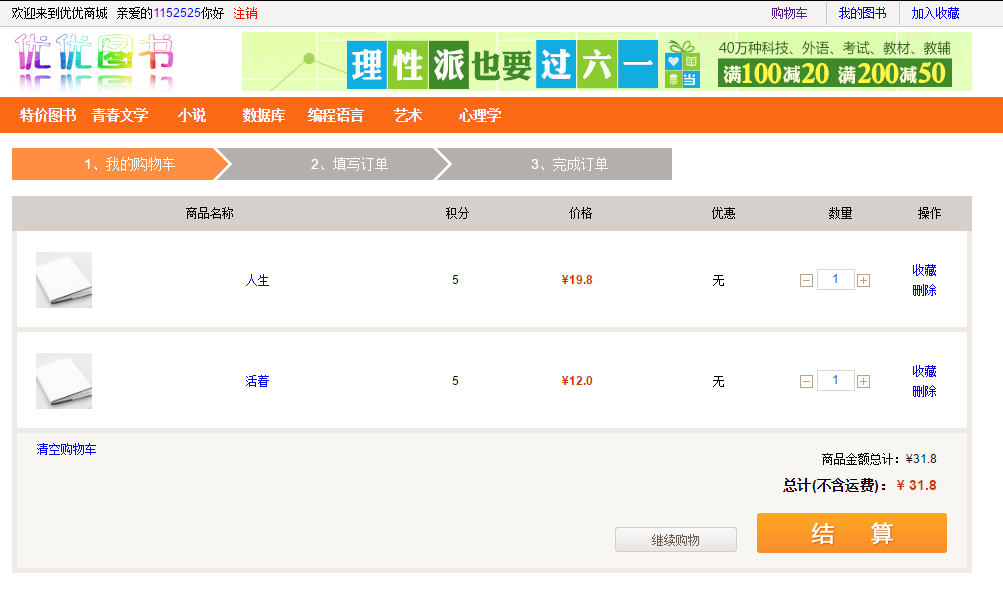Click the 继续购物 button
Screen dimensions: 1003x590
pyautogui.click(x=675, y=539)
